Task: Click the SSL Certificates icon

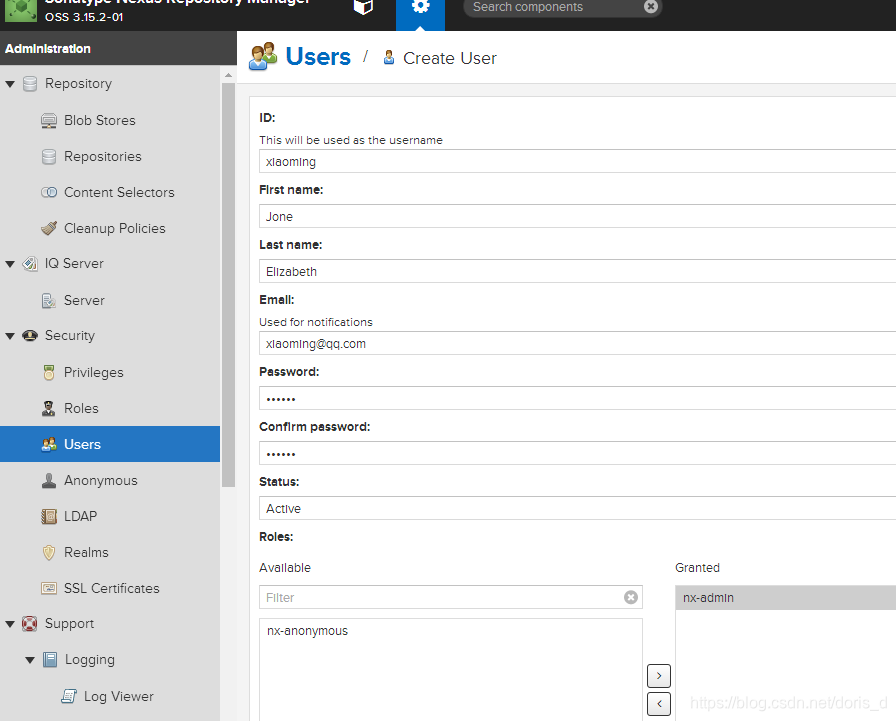Action: click(x=49, y=588)
